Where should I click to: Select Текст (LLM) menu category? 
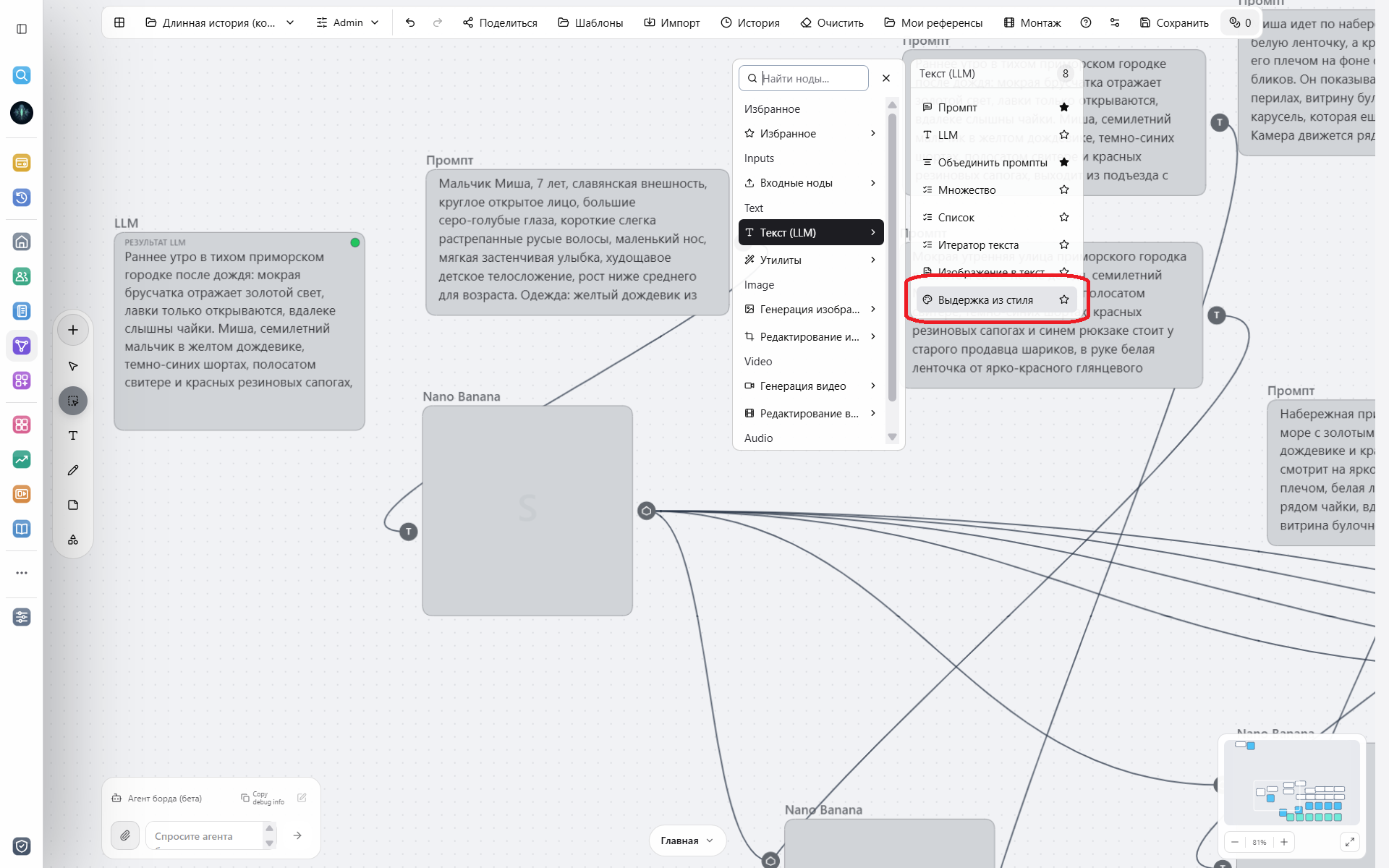(811, 232)
